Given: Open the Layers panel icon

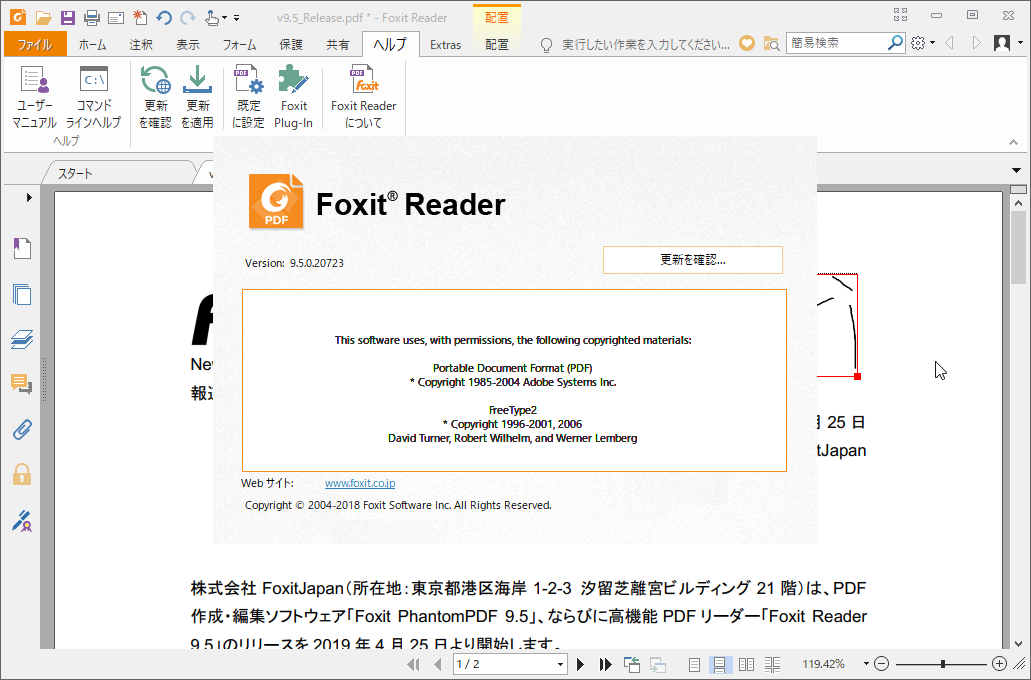Looking at the screenshot, I should click(x=21, y=339).
